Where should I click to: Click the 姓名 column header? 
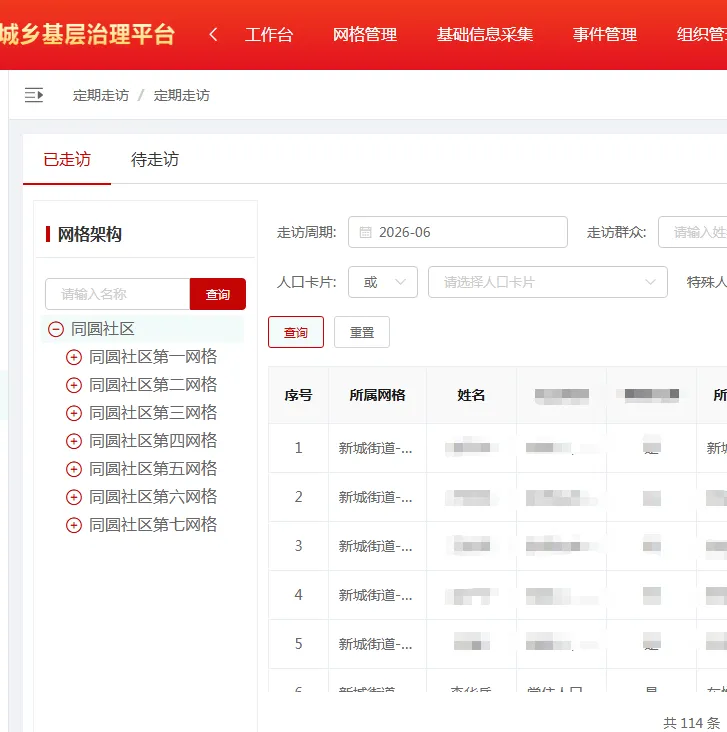tap(471, 395)
